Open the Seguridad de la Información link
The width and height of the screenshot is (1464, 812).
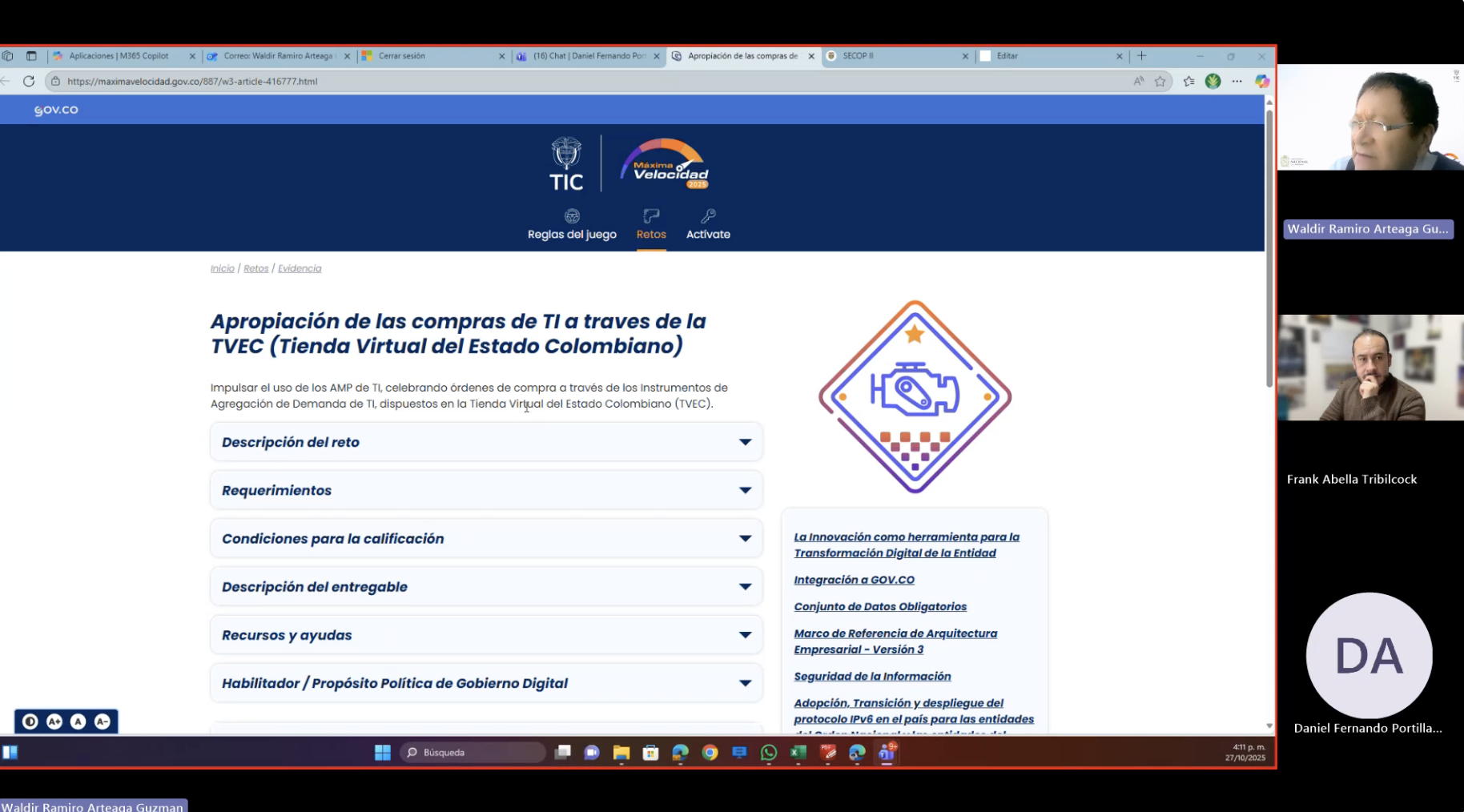pyautogui.click(x=872, y=677)
